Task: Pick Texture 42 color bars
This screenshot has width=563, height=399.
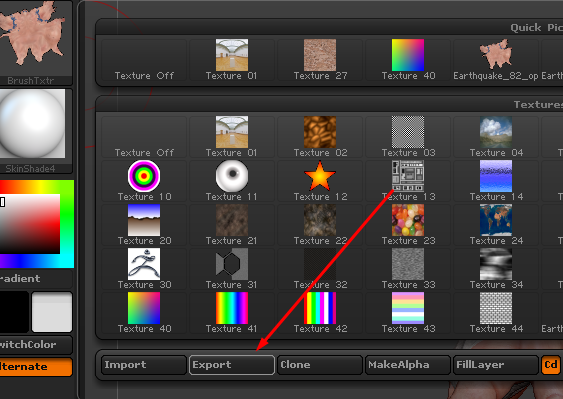Action: [320, 313]
